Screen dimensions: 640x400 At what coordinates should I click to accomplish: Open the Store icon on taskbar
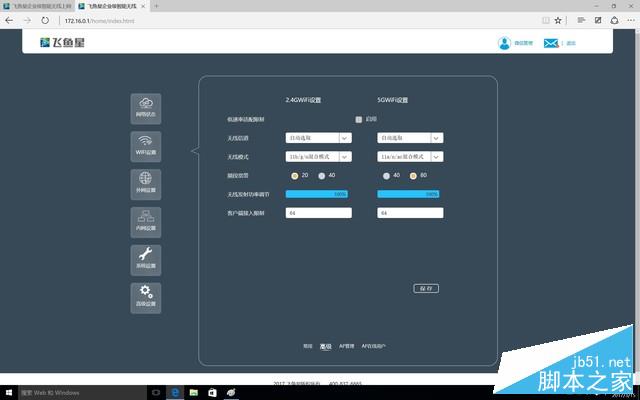pos(212,393)
